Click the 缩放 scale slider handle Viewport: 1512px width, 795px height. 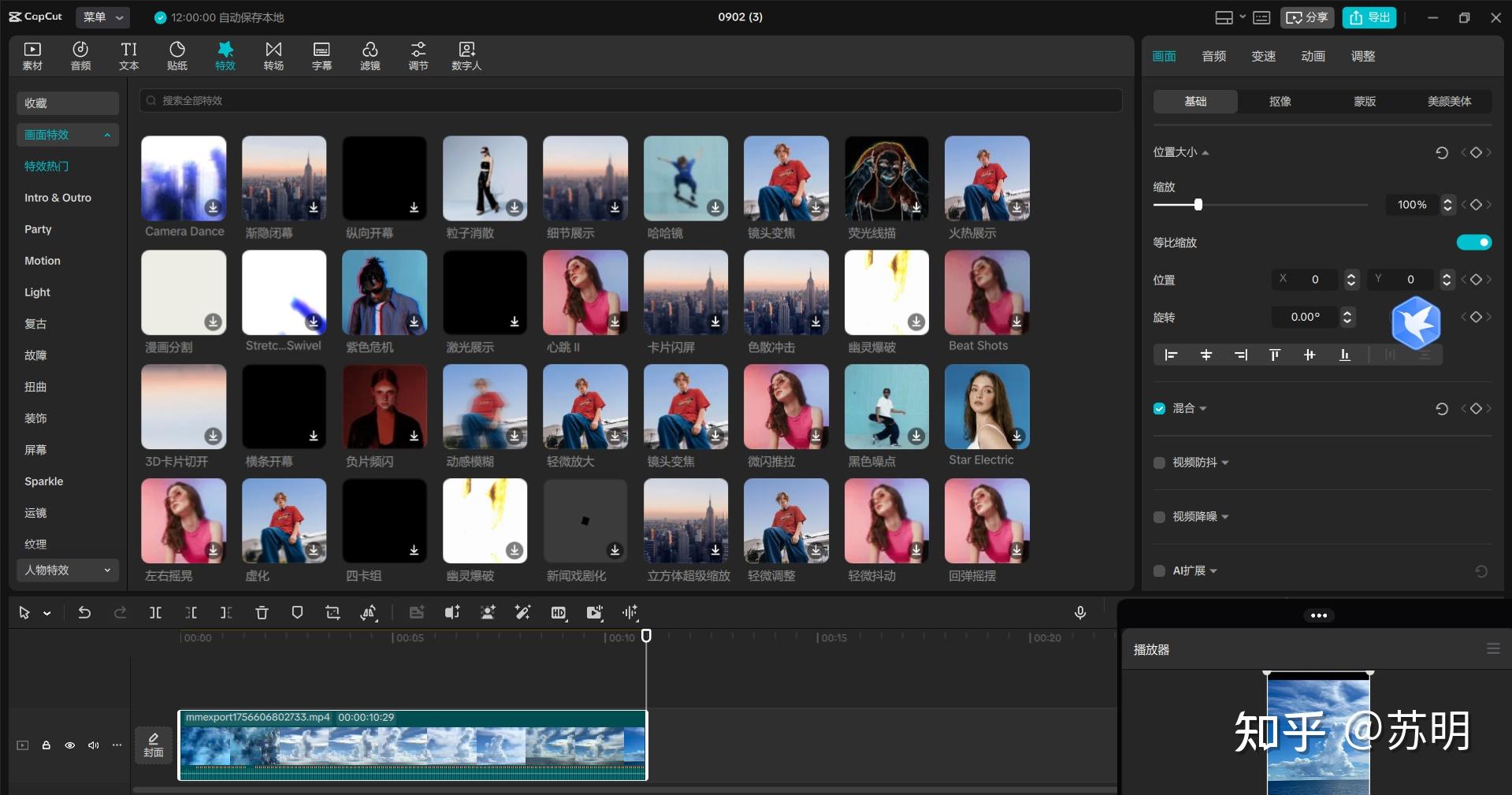click(1198, 205)
